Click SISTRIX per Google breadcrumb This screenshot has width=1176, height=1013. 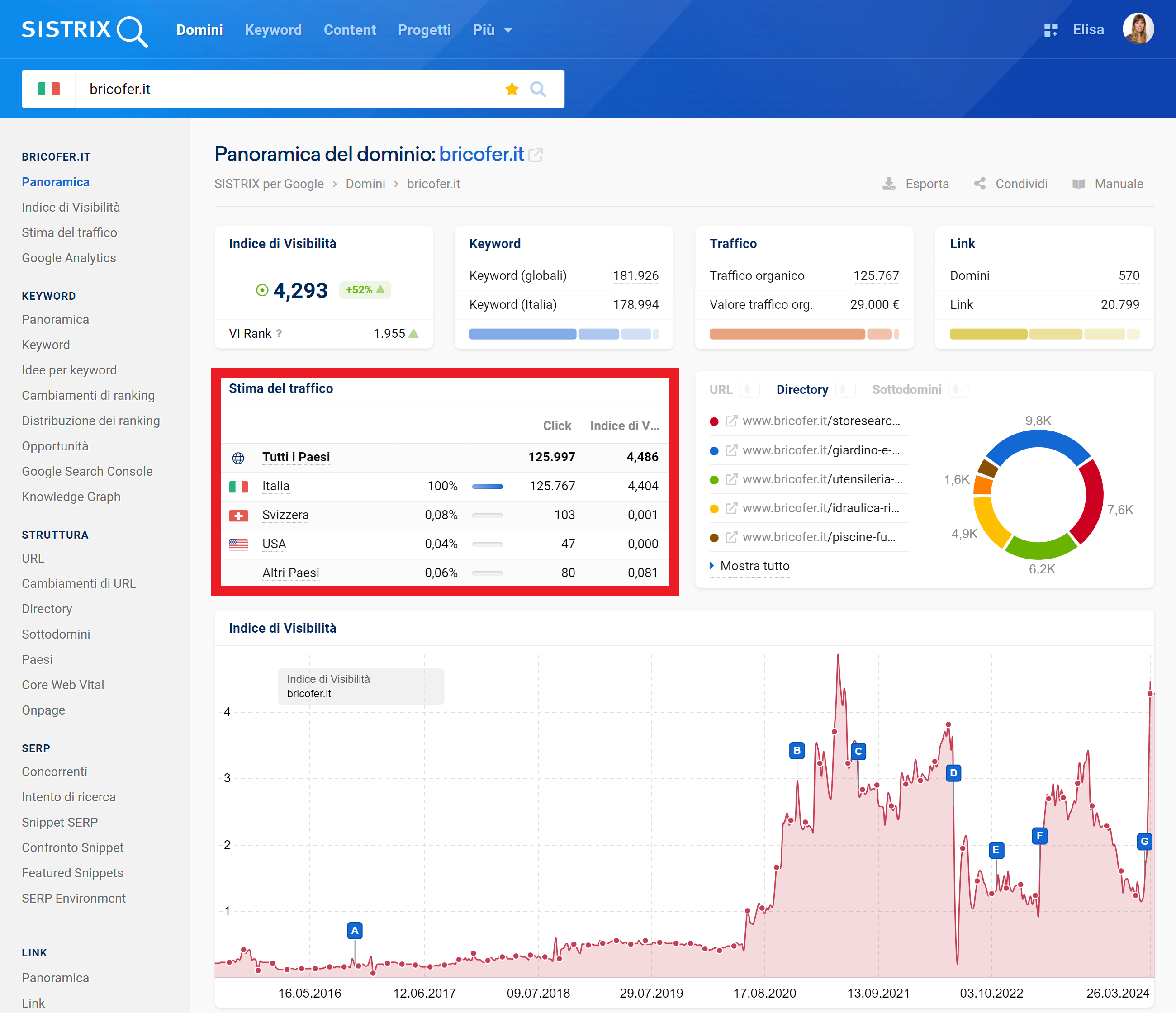coord(269,184)
